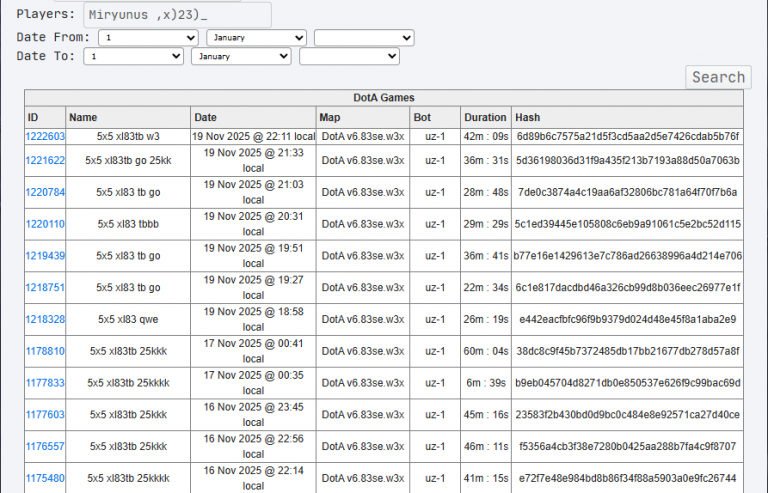The image size is (768, 493).
Task: Open game ID 1219439
Action: tap(45, 256)
